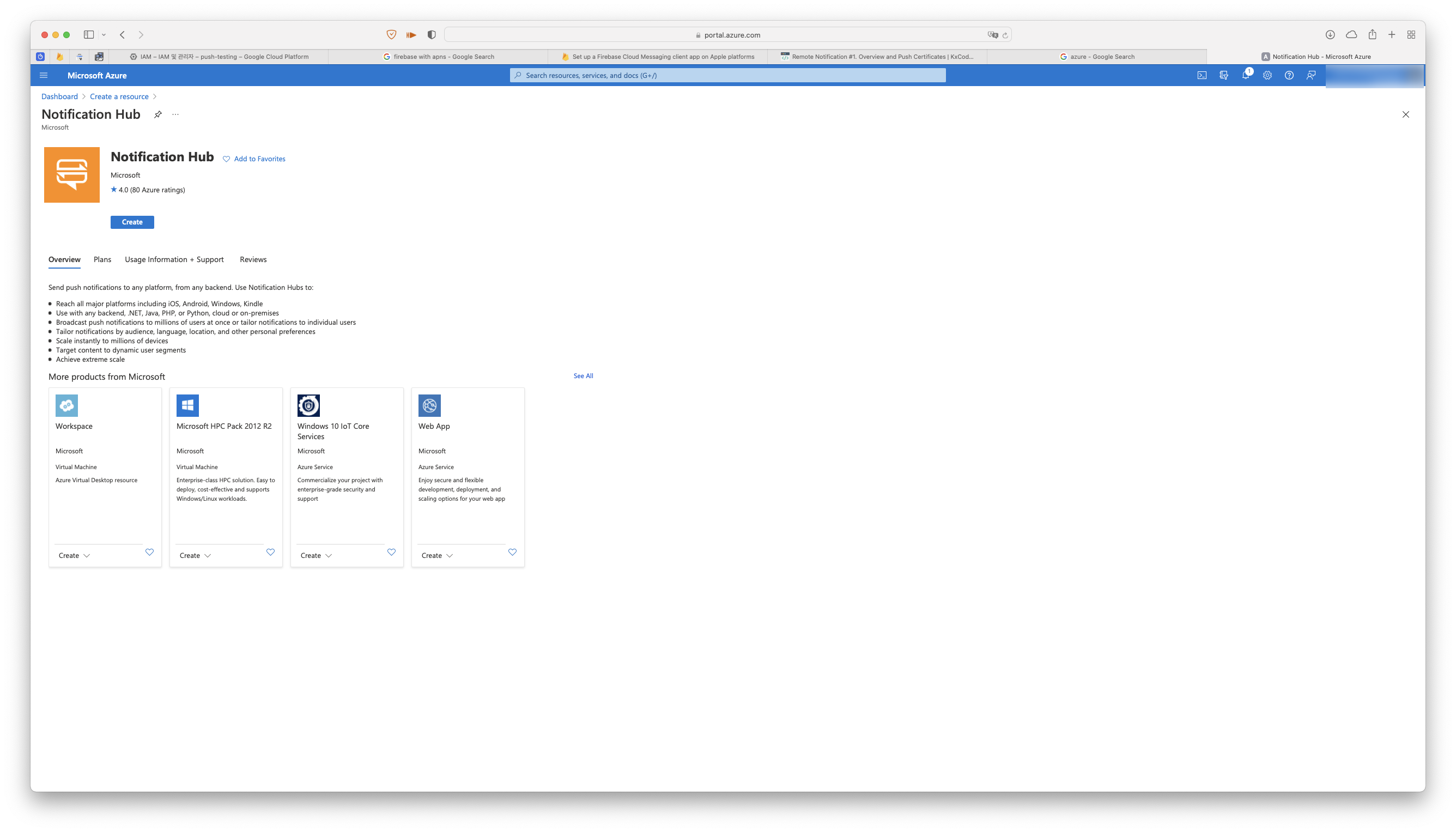
Task: Click the blue Create button
Action: [x=132, y=222]
